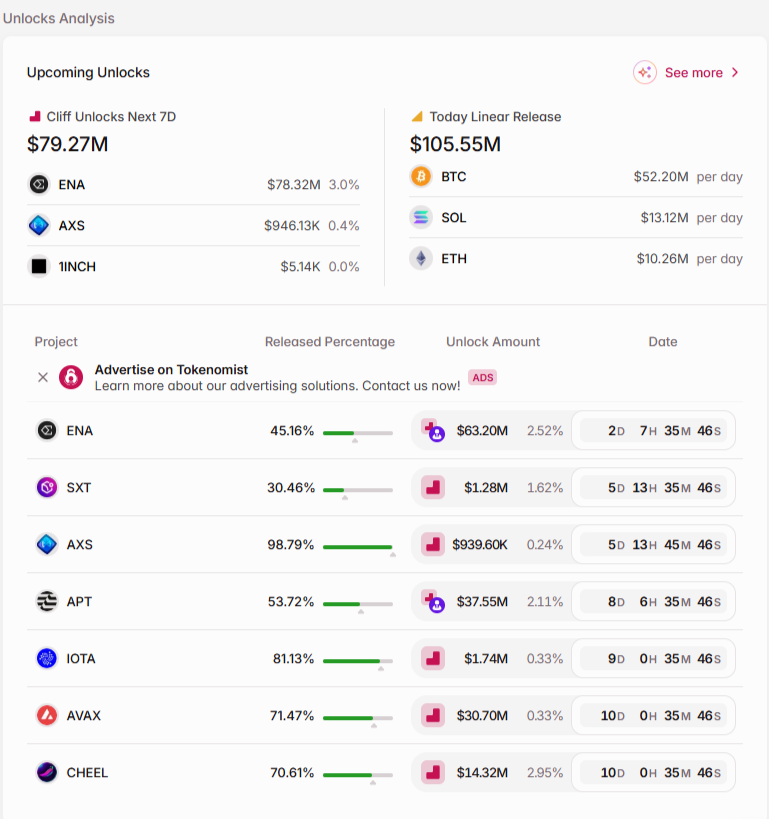Click the BTC Bitcoin icon
This screenshot has width=769, height=819.
click(421, 177)
